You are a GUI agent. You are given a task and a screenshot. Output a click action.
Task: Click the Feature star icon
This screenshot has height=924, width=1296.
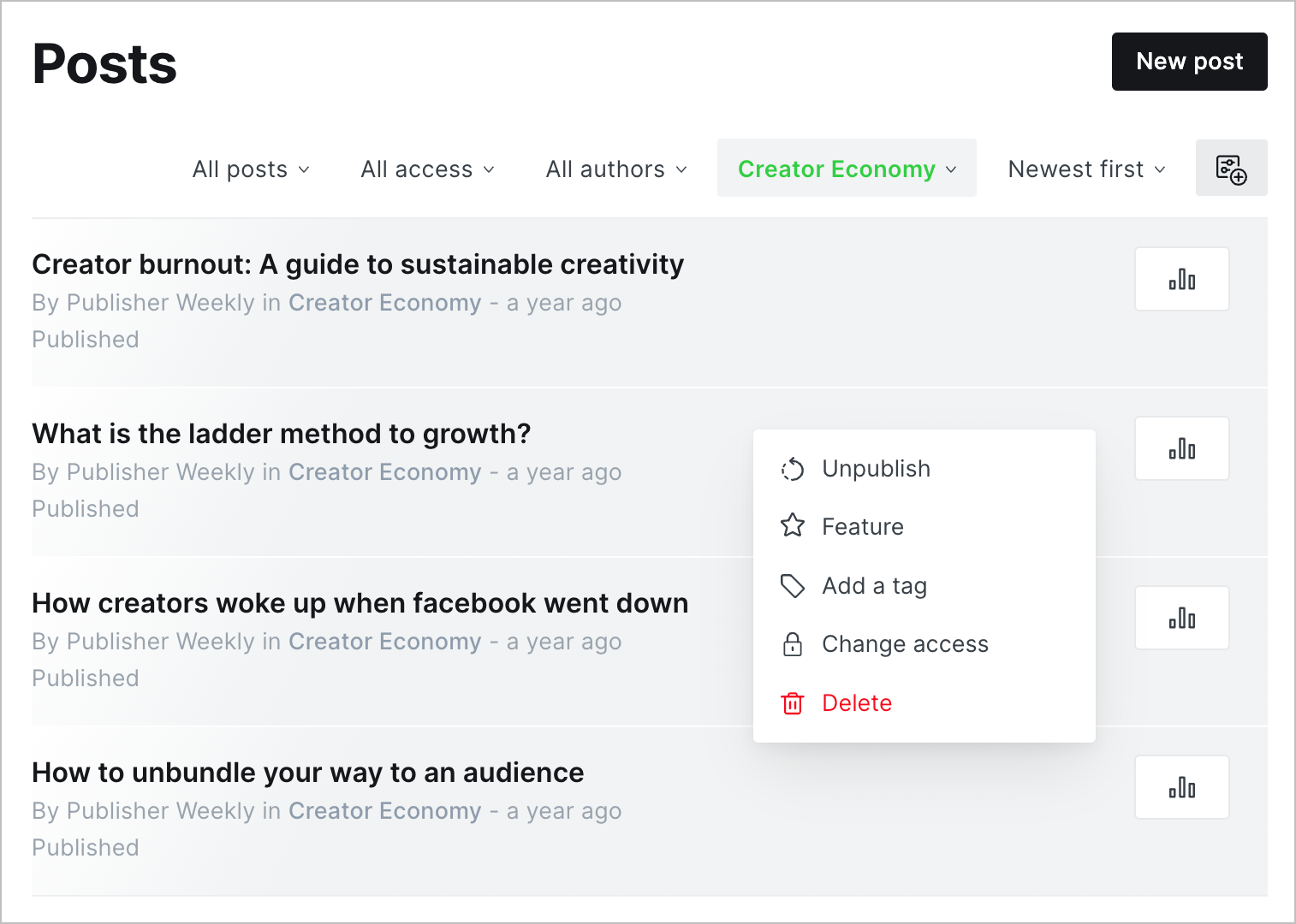coord(793,526)
